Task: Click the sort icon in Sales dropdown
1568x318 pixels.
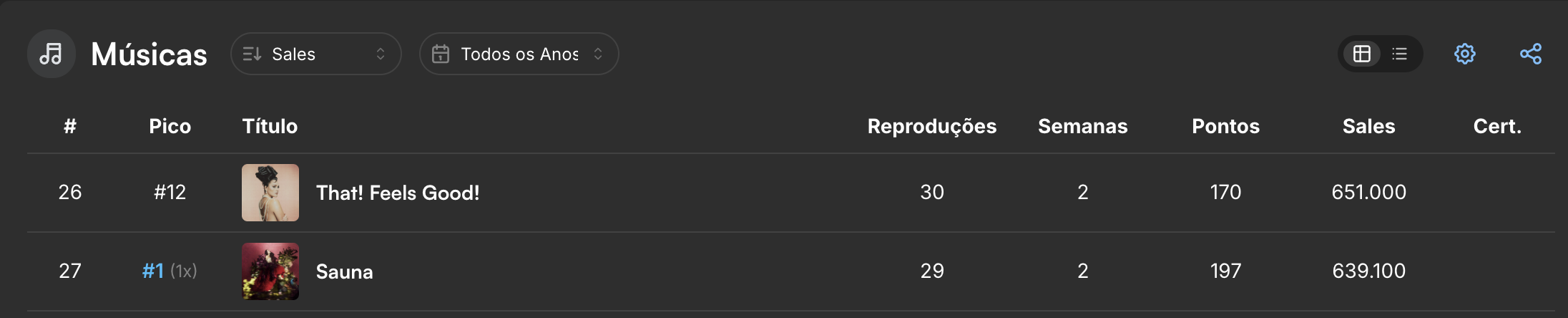Action: (252, 54)
